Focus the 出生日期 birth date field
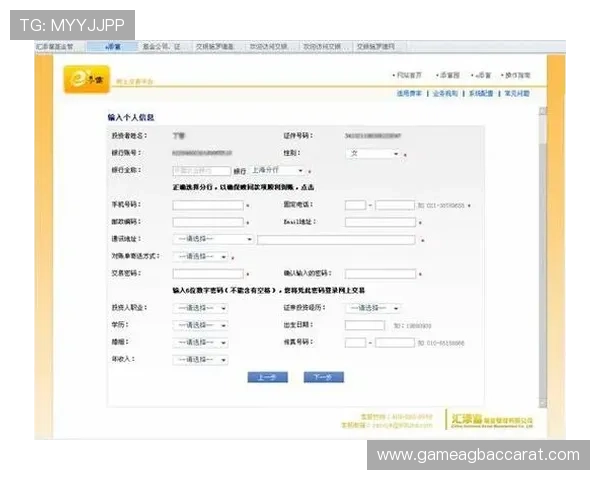Image resolution: width=600 pixels, height=480 pixels. coord(365,325)
